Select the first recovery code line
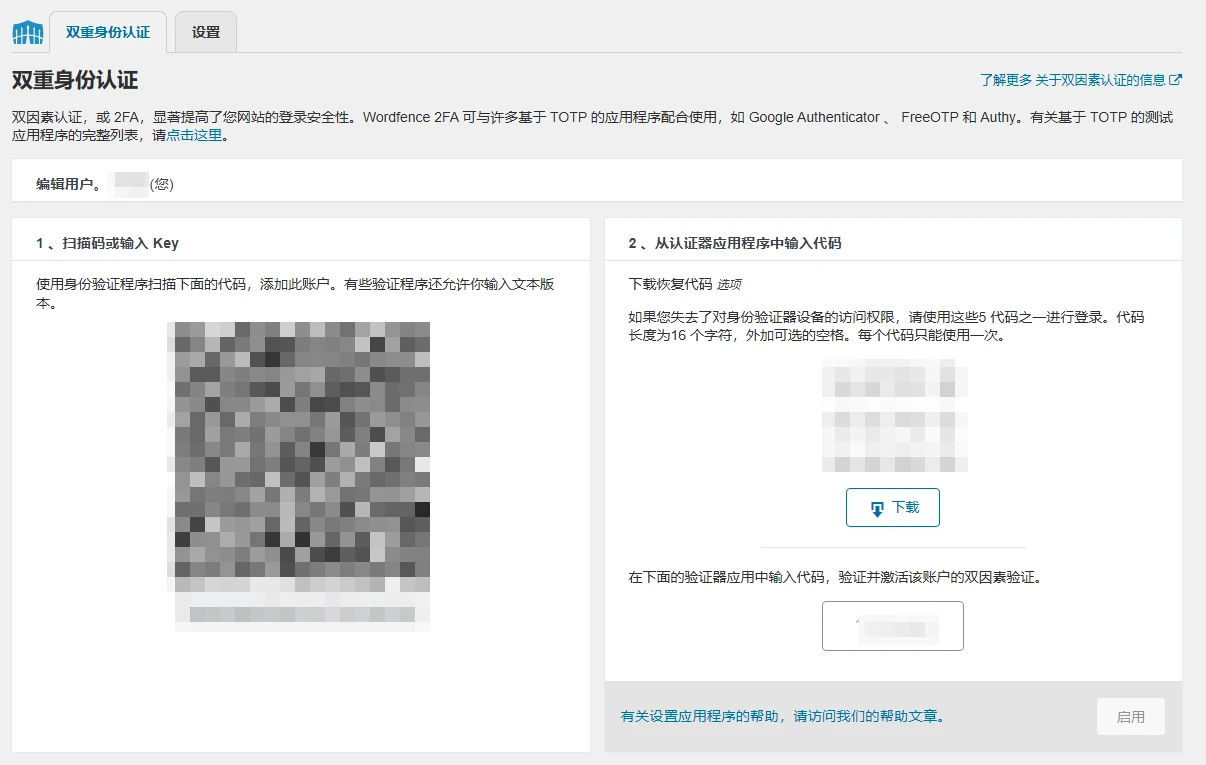The height and width of the screenshot is (765, 1206). [x=893, y=381]
